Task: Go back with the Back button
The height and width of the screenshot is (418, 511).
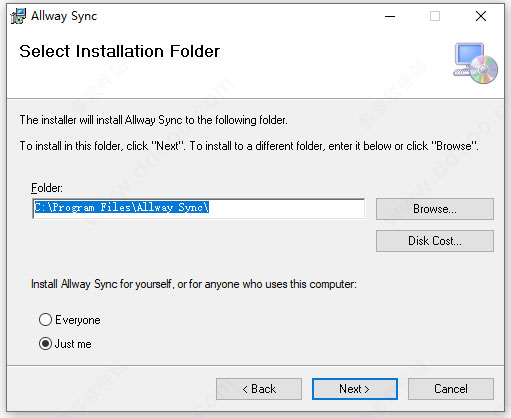Action: pyautogui.click(x=259, y=389)
